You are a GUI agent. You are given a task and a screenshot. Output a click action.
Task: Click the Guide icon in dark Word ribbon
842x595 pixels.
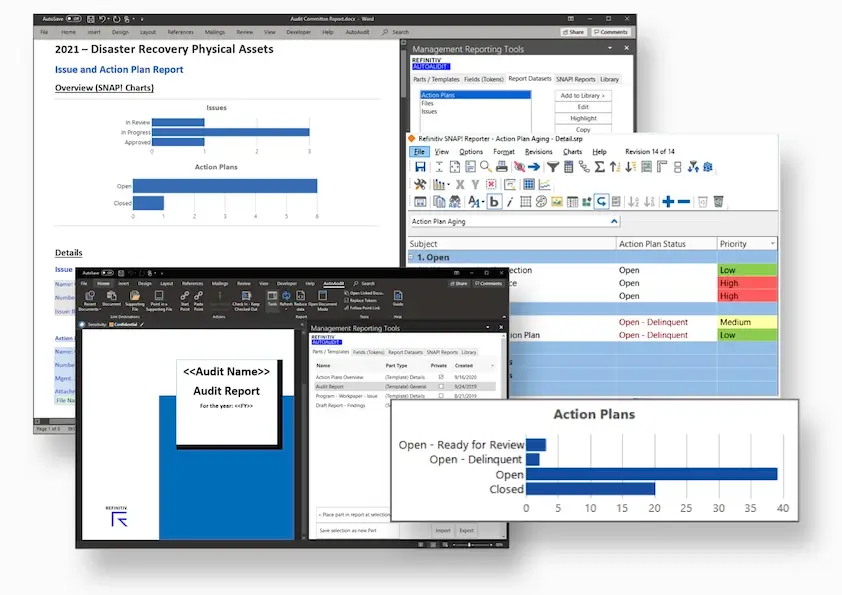click(x=398, y=296)
